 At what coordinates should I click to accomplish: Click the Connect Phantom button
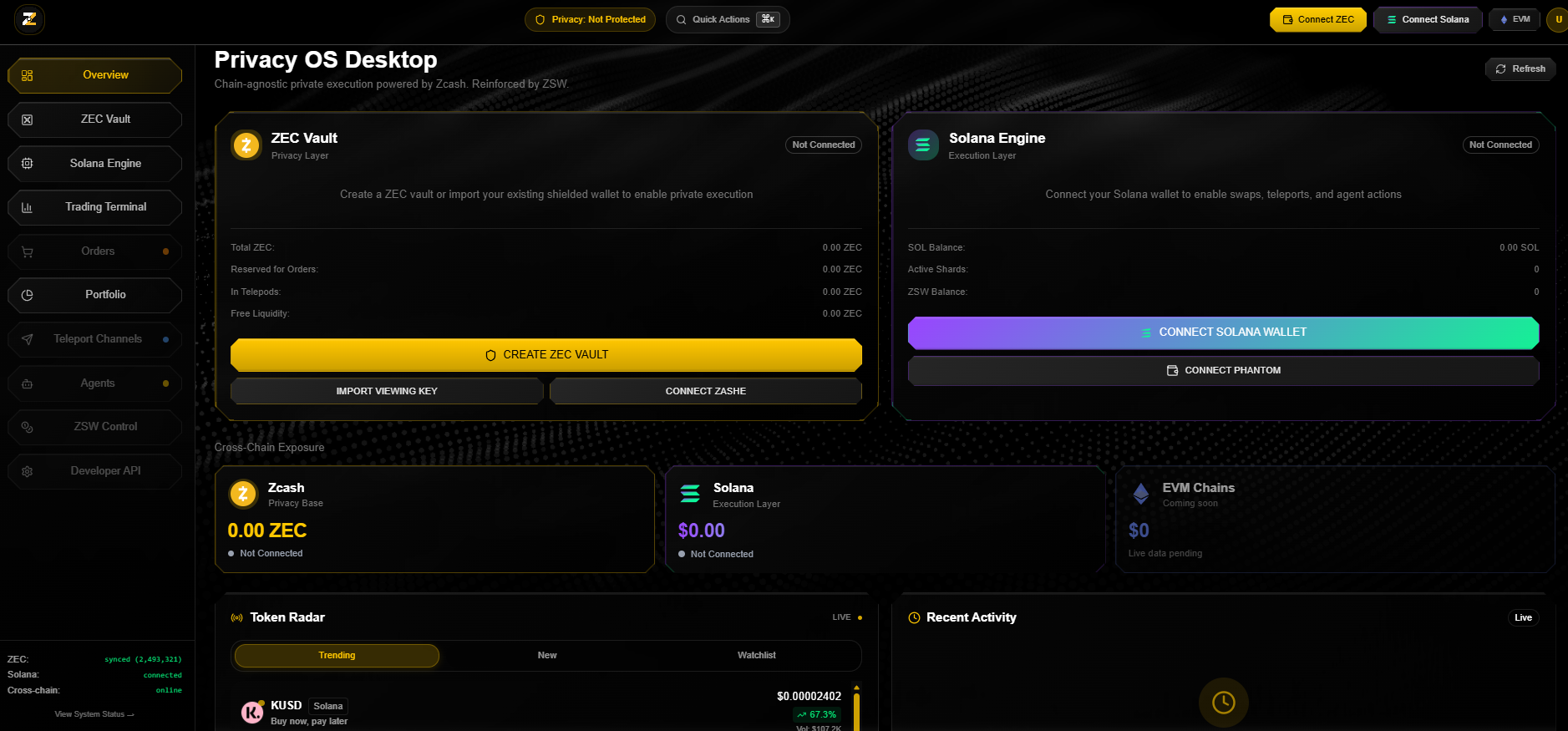[x=1223, y=370]
